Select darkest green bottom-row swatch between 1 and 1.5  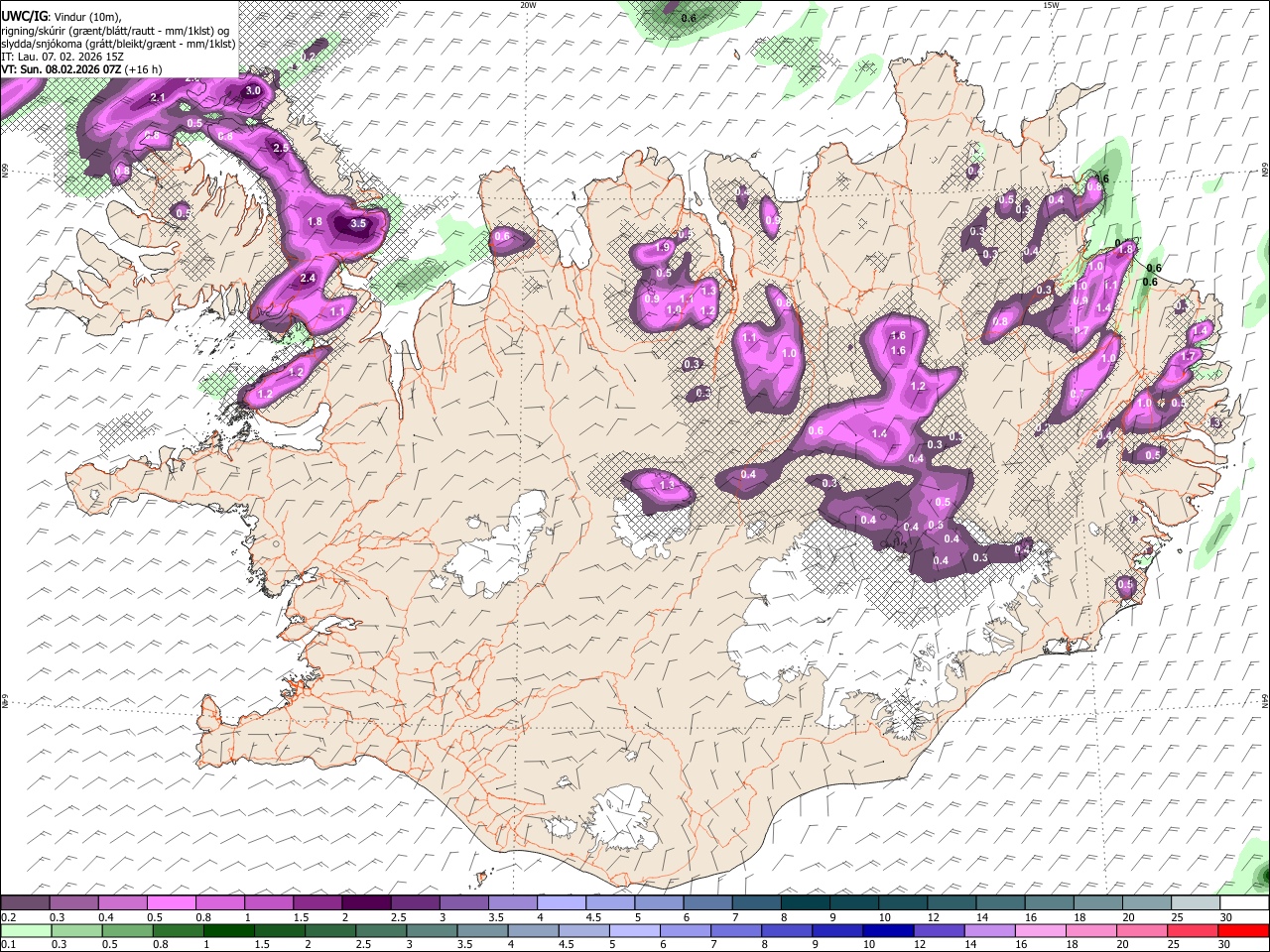(229, 930)
